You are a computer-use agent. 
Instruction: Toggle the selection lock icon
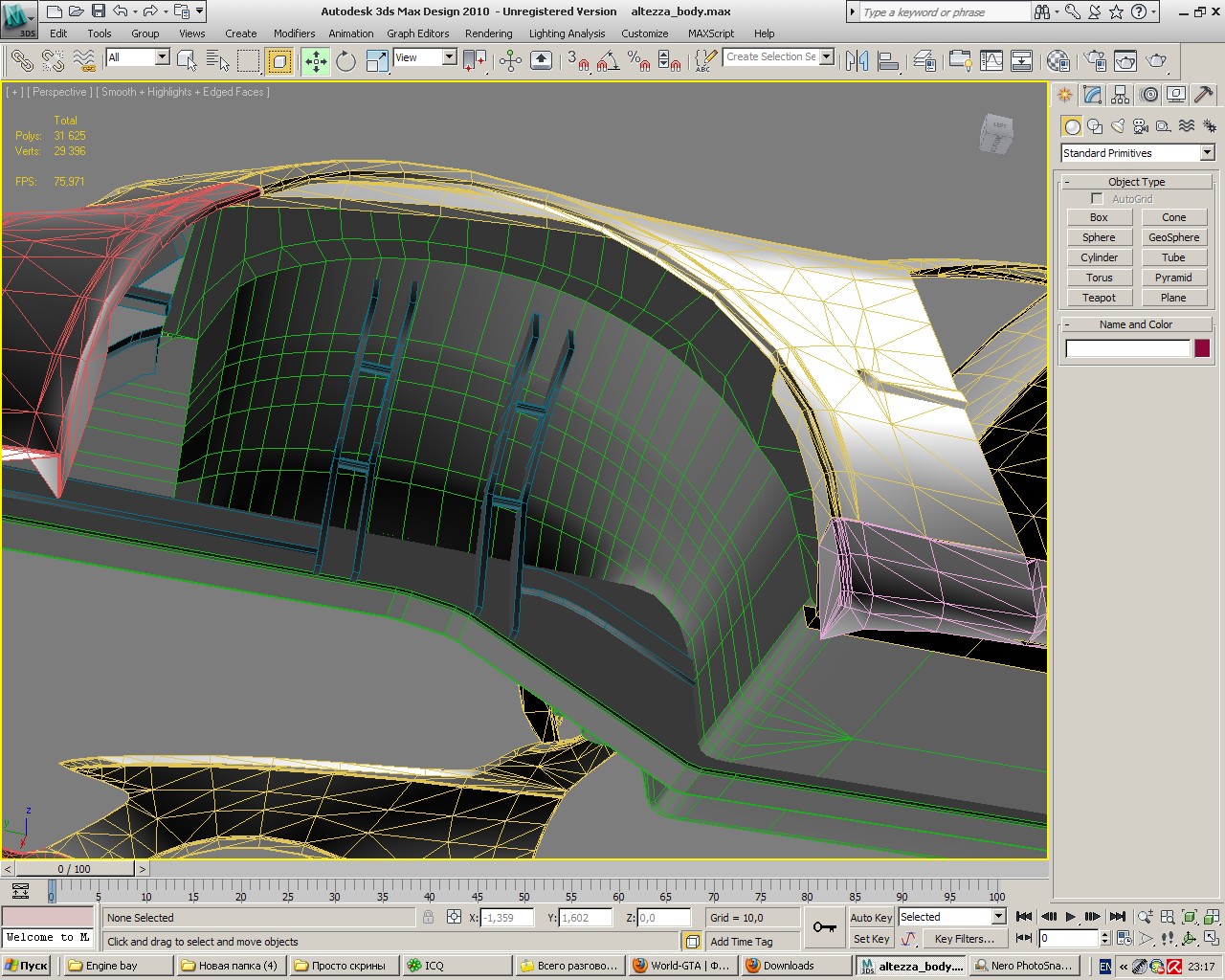pyautogui.click(x=428, y=917)
